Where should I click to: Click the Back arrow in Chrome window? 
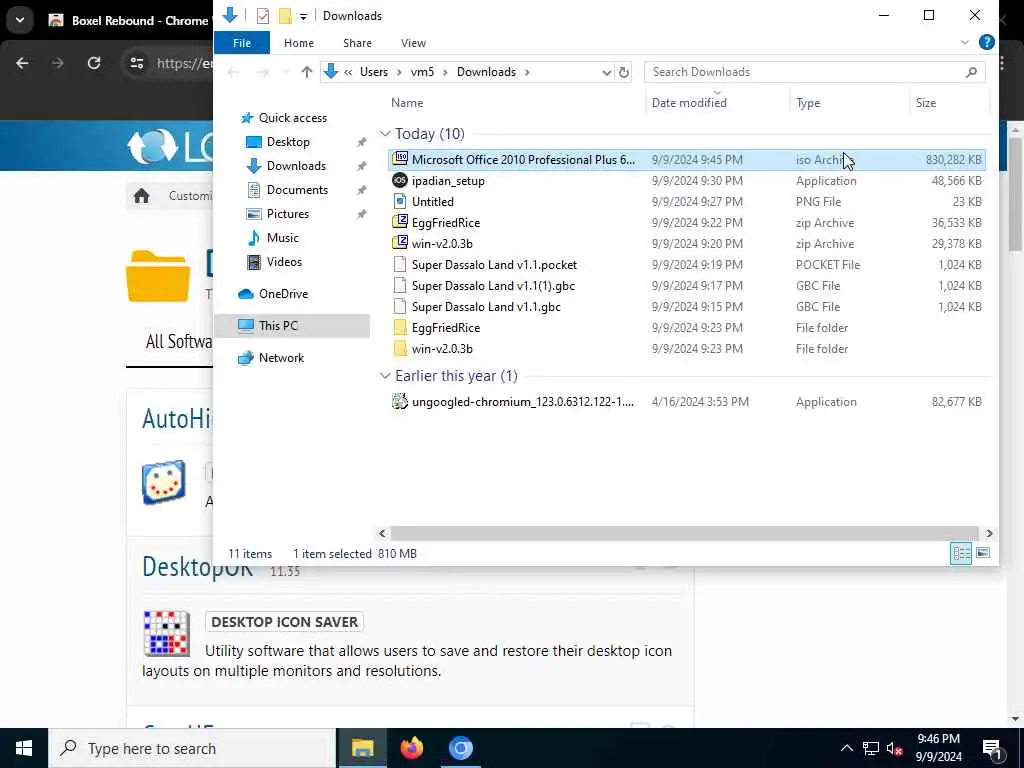22,63
